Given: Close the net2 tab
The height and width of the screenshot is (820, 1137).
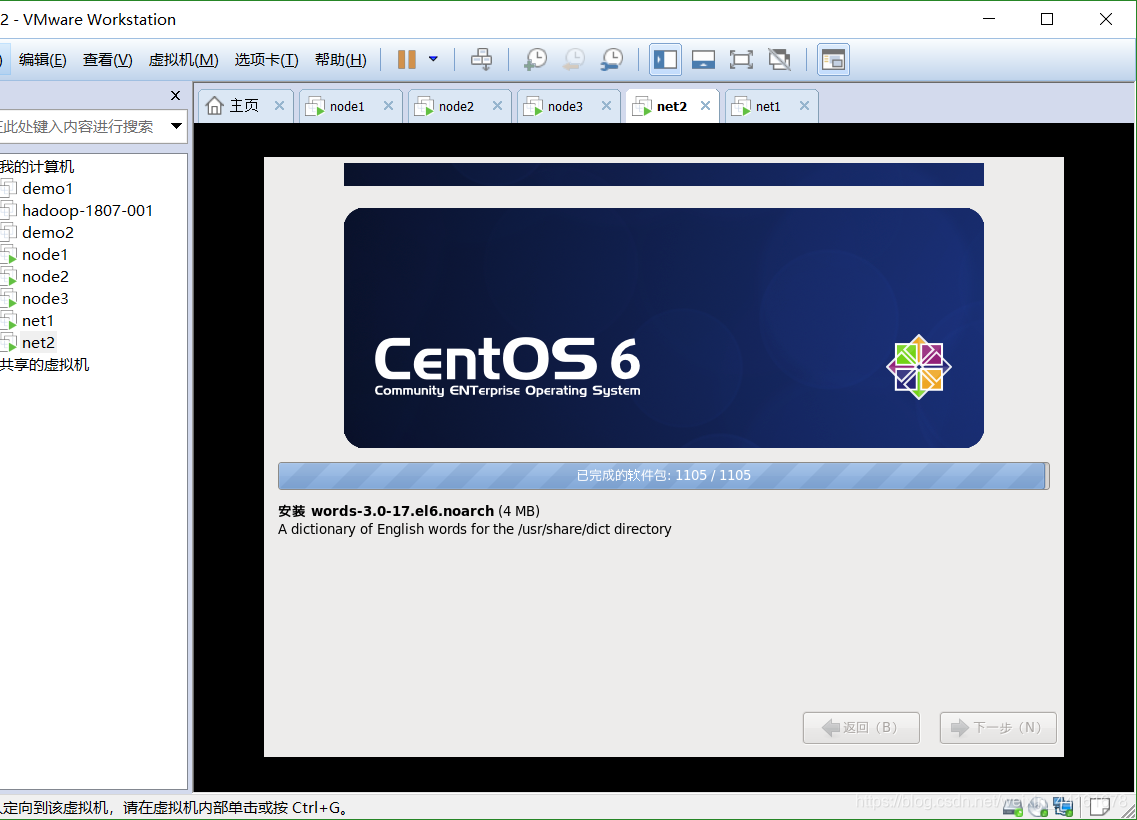Looking at the screenshot, I should [705, 106].
